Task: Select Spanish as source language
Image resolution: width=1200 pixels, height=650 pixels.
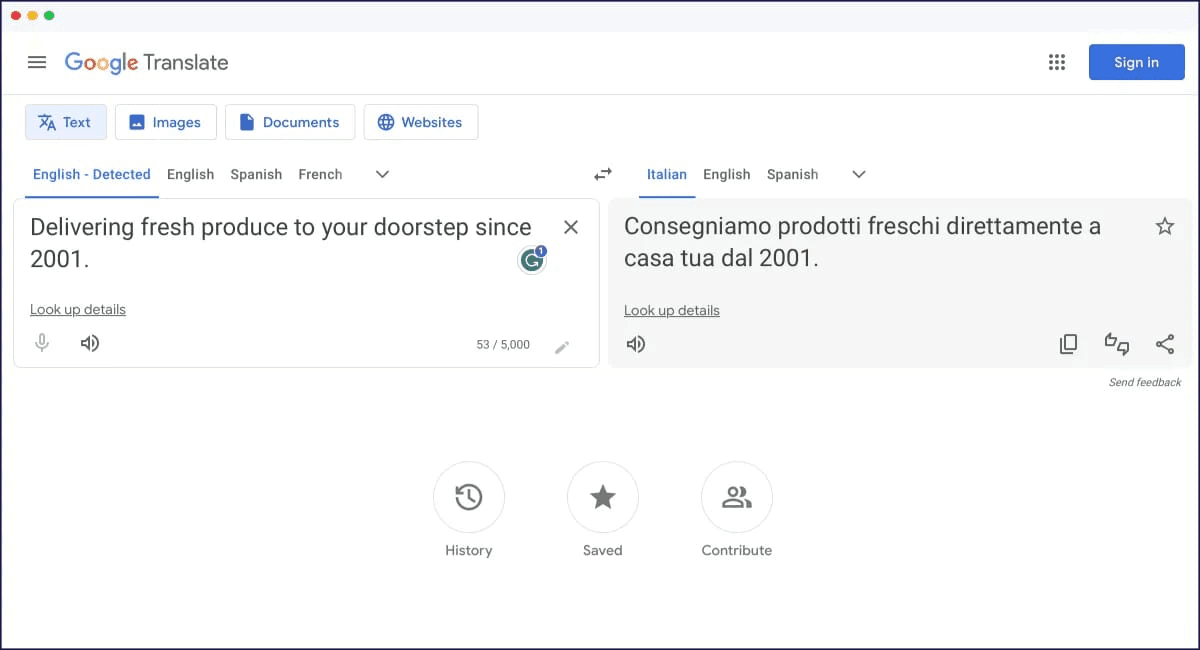Action: pos(256,174)
